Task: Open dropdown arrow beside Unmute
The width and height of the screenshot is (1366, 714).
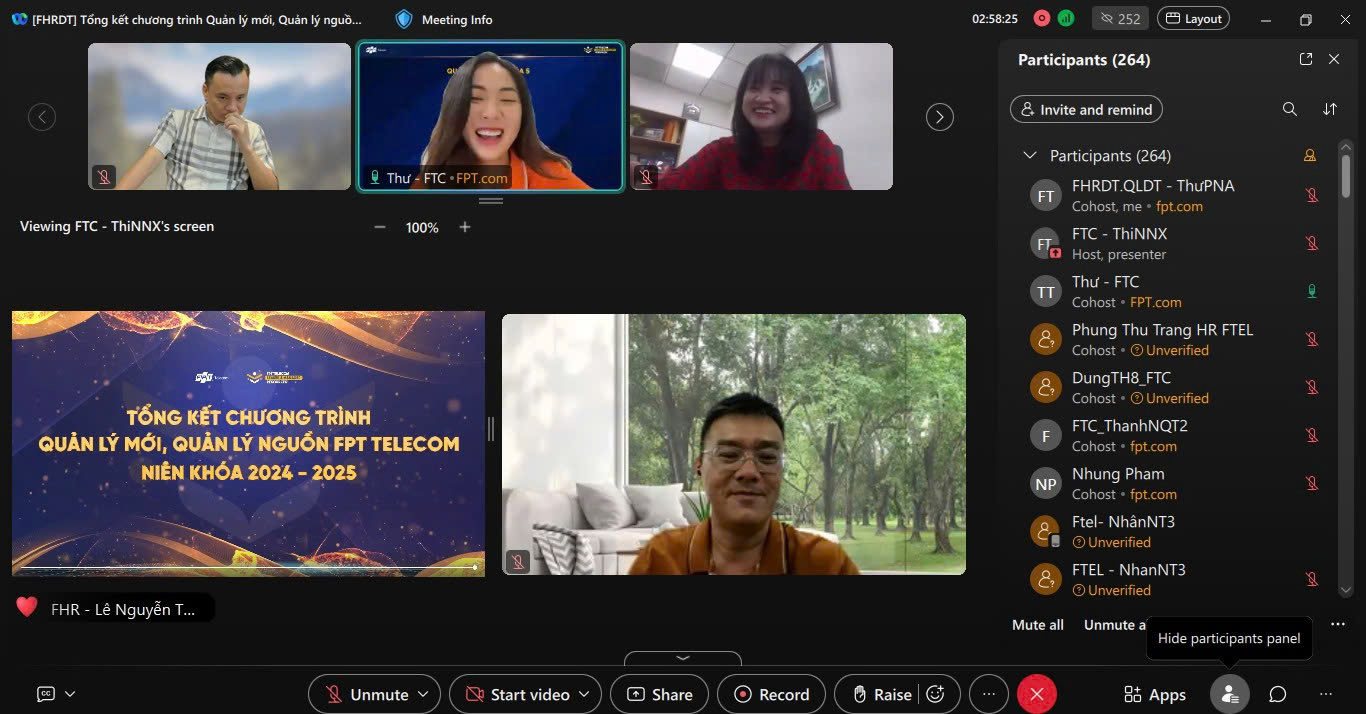Action: coord(423,694)
